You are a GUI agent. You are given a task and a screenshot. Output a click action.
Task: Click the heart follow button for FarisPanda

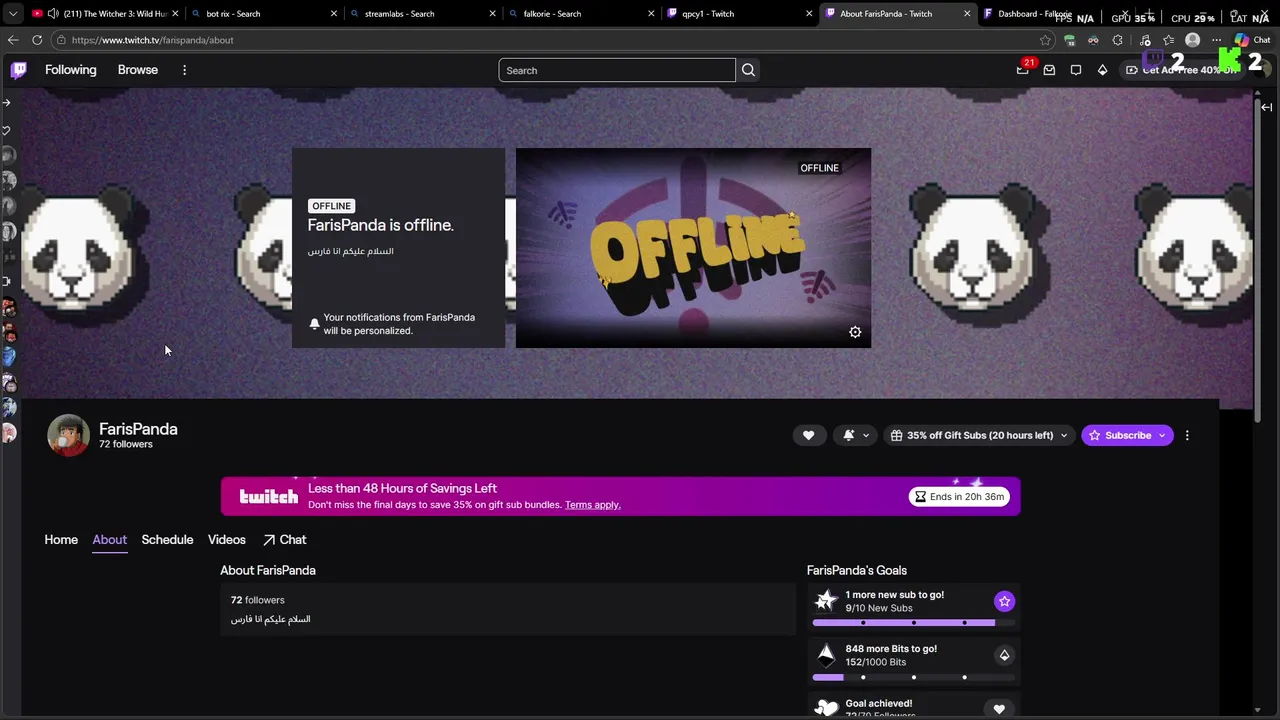tap(808, 435)
